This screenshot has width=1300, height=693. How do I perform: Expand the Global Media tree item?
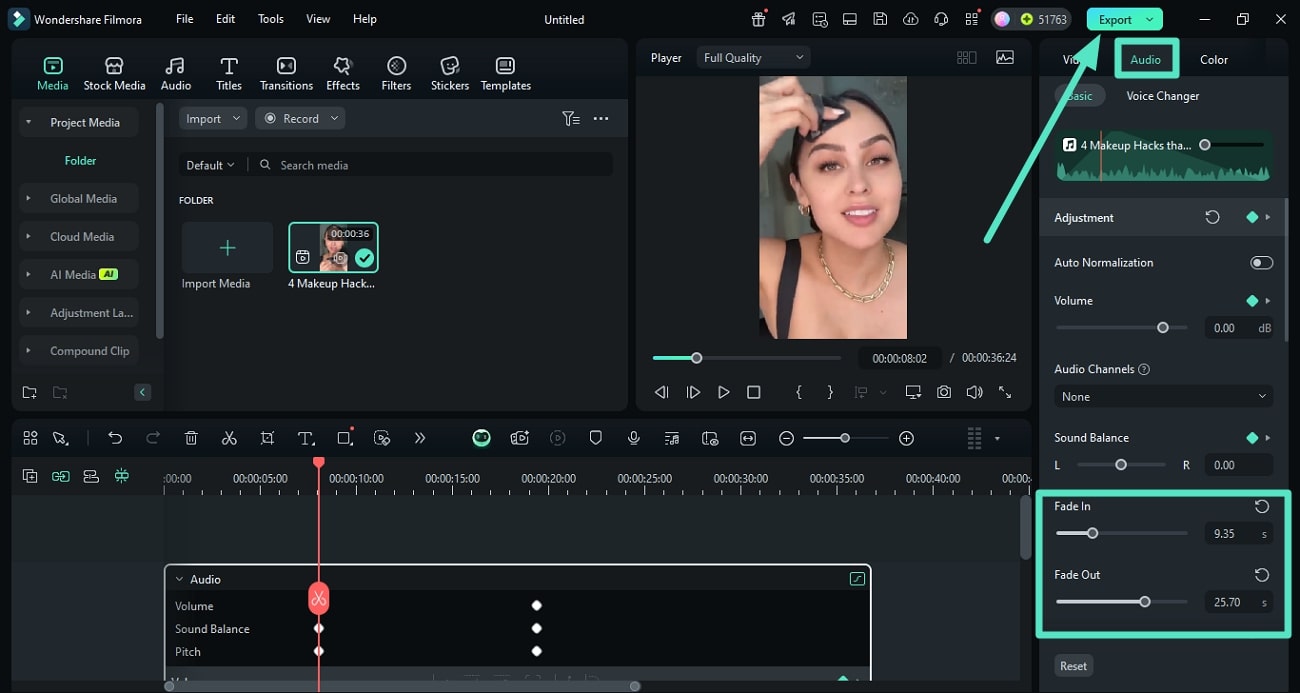tap(28, 199)
